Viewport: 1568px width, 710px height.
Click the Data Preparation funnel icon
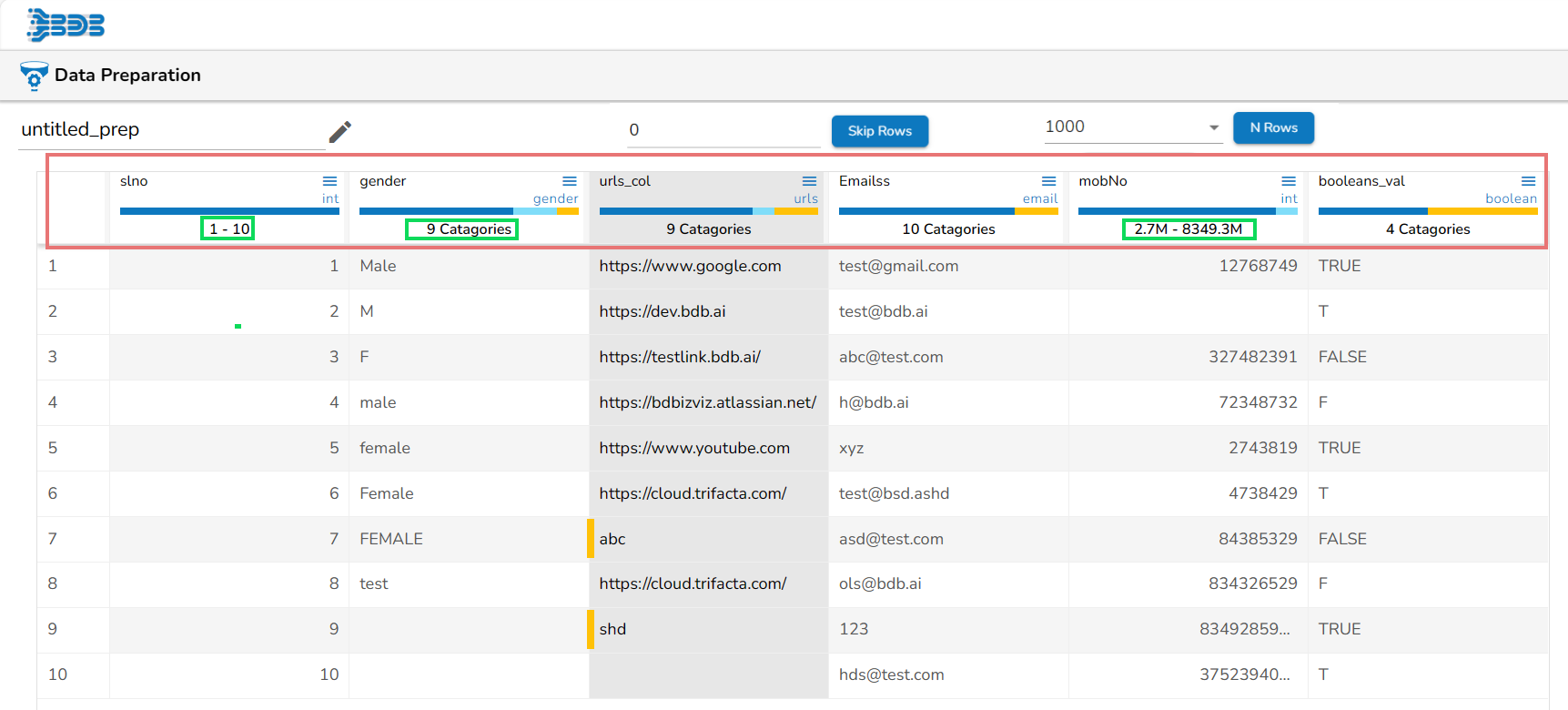click(34, 76)
